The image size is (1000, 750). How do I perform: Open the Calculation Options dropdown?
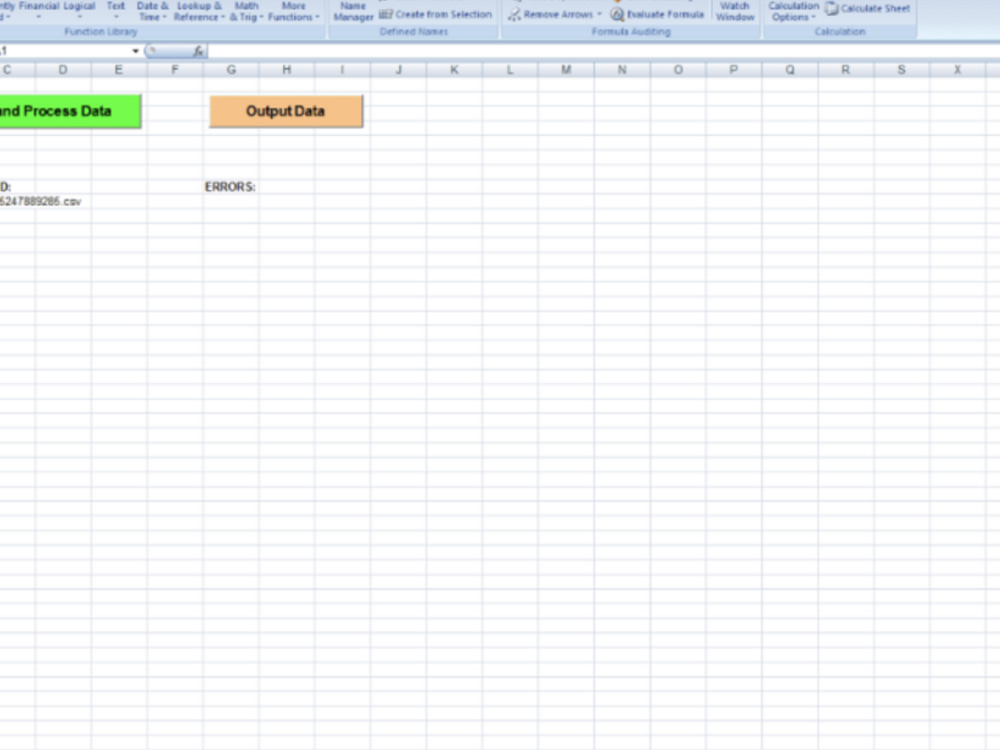point(792,11)
